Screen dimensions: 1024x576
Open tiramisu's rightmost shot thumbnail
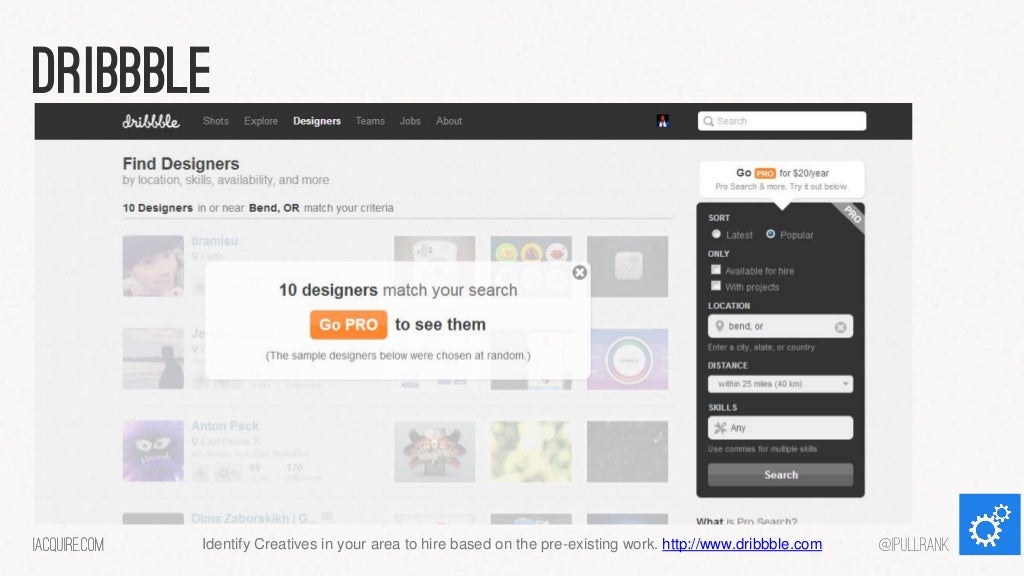point(627,266)
